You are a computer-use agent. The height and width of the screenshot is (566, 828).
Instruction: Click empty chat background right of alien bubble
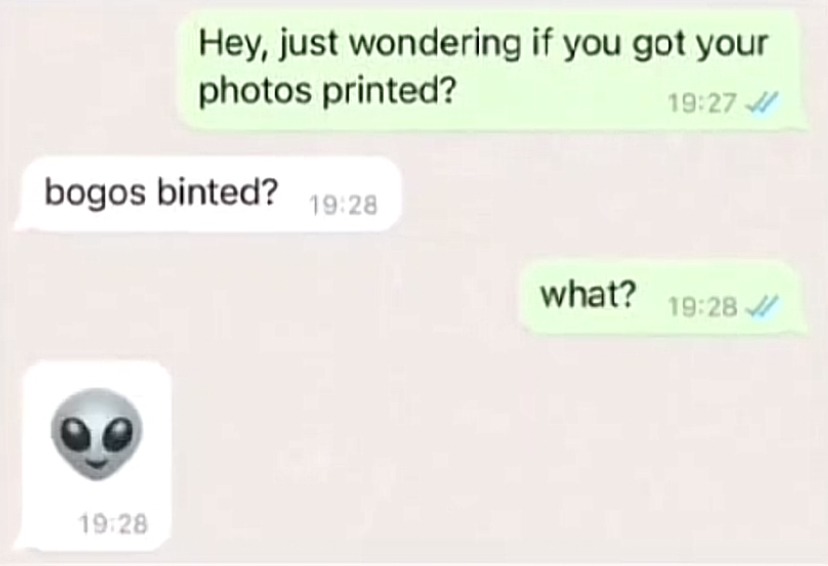pos(475,454)
